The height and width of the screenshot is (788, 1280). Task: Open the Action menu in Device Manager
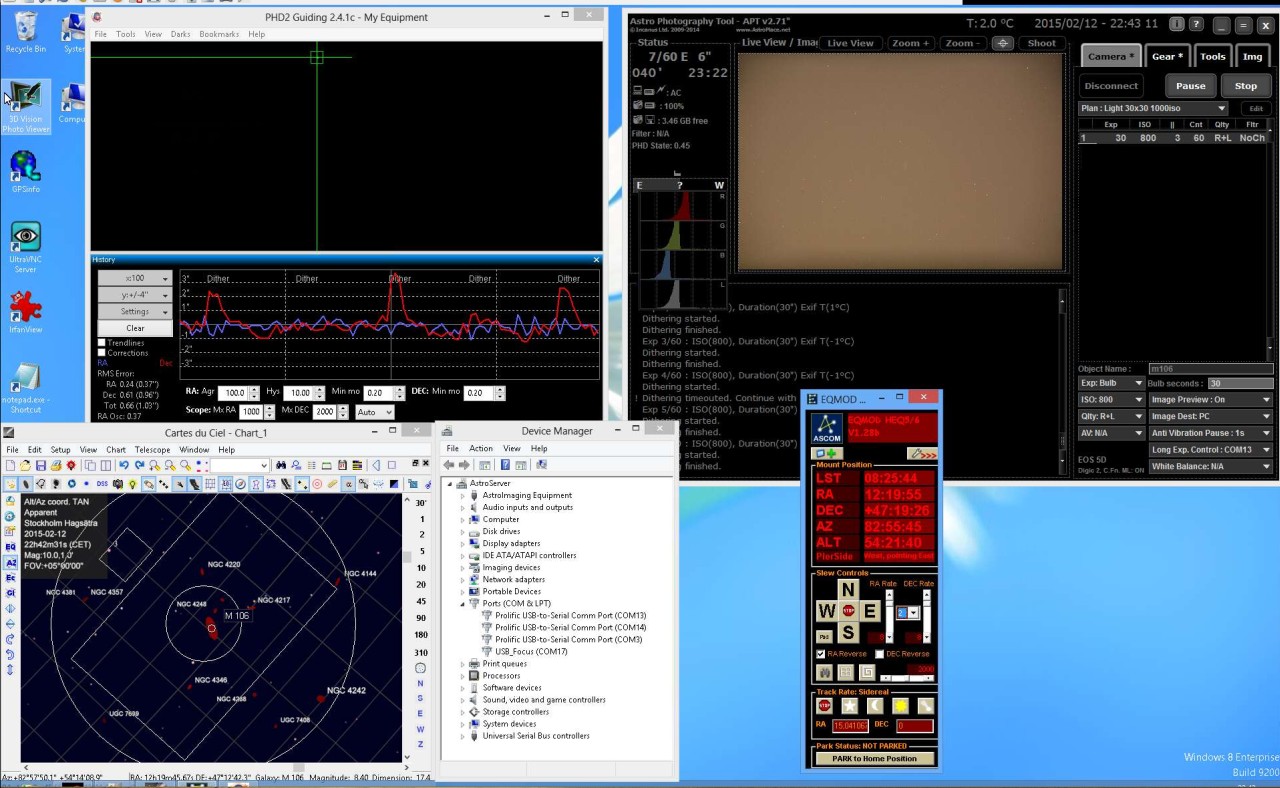pos(481,449)
